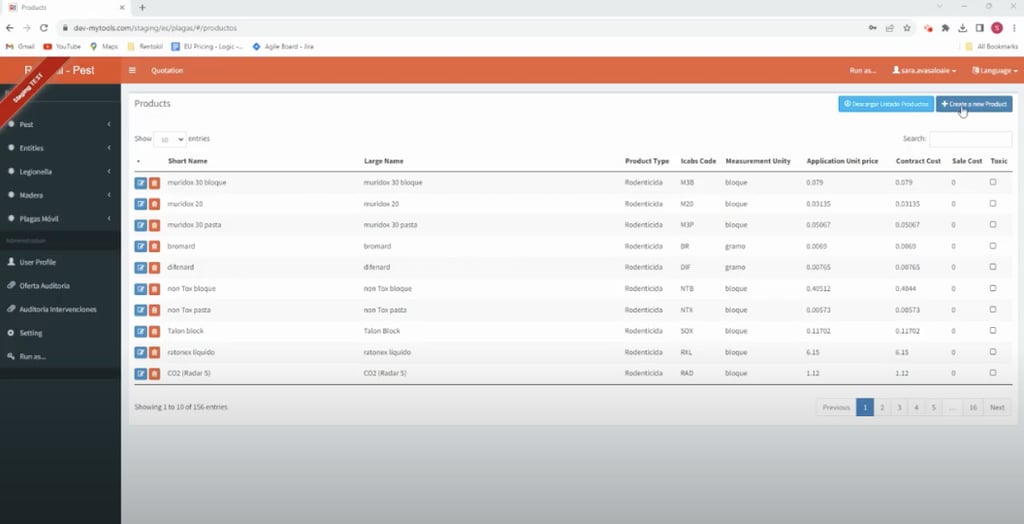Go to page 2 of results
The height and width of the screenshot is (524, 1024).
[x=882, y=407]
